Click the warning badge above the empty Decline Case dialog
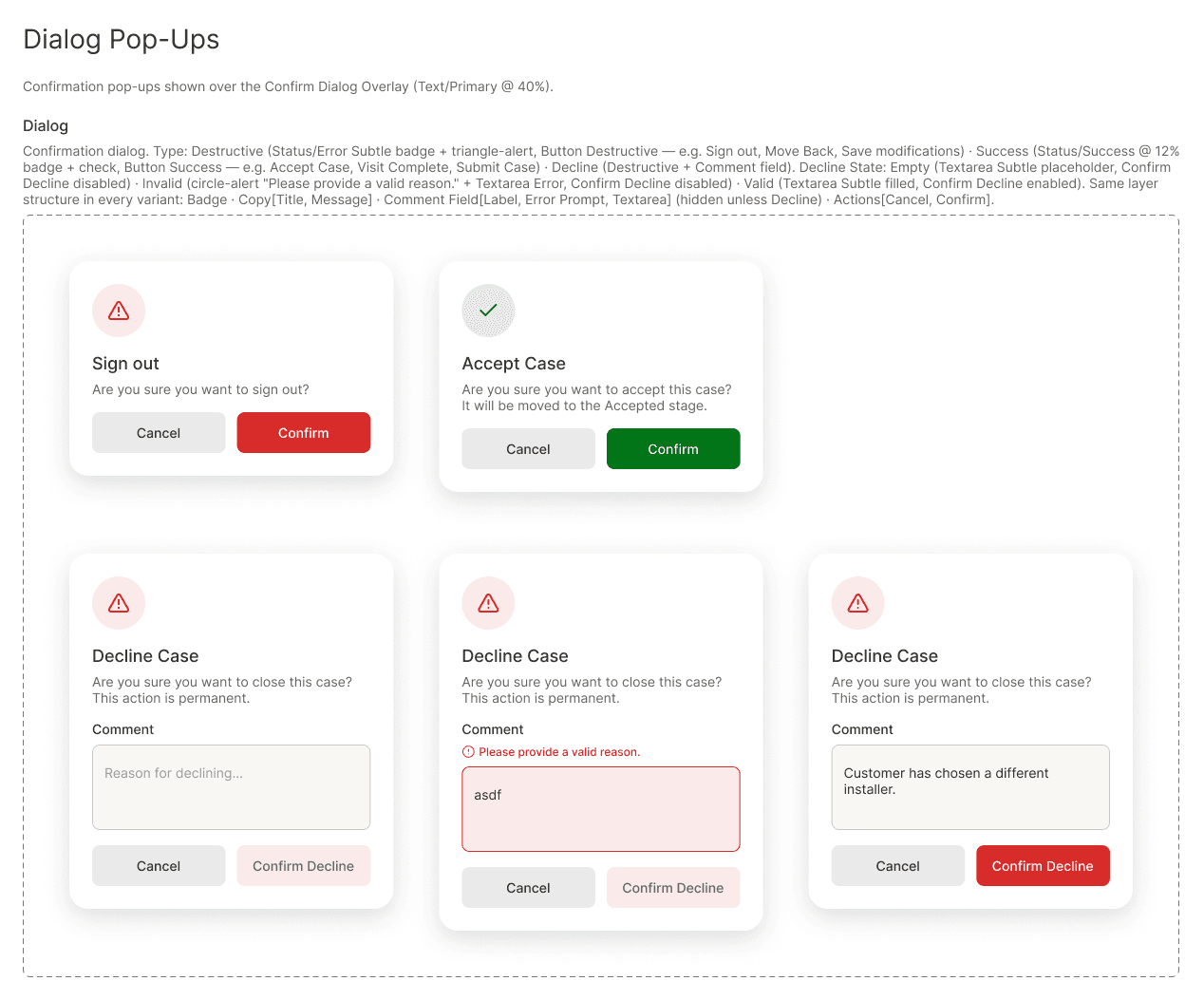The width and height of the screenshot is (1204, 1000). coord(119,603)
